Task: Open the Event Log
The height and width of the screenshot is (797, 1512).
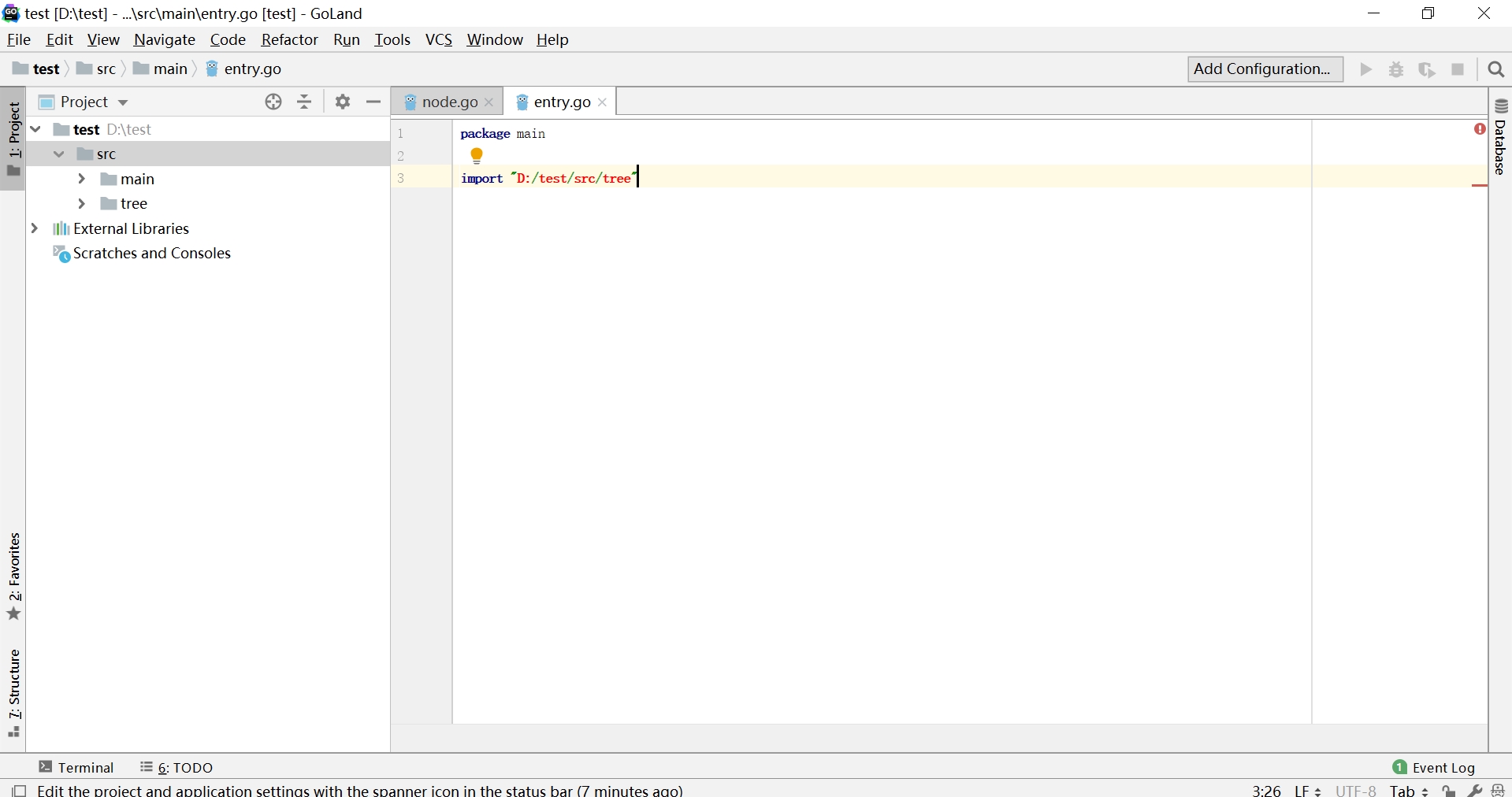Action: click(1433, 767)
